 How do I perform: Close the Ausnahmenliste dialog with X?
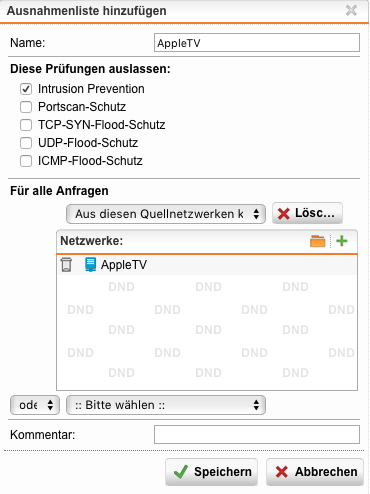tap(351, 10)
